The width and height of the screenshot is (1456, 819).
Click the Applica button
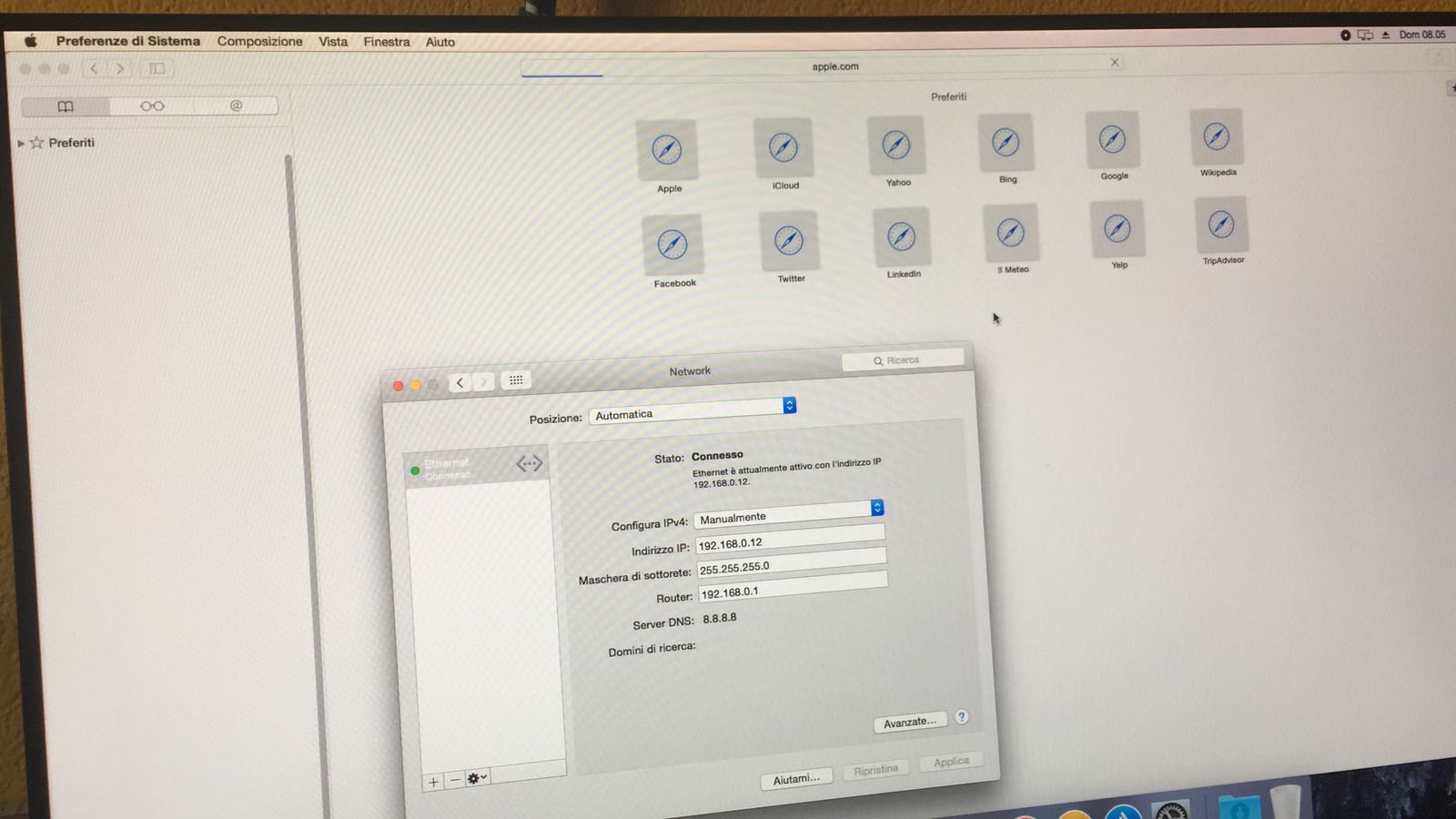951,762
